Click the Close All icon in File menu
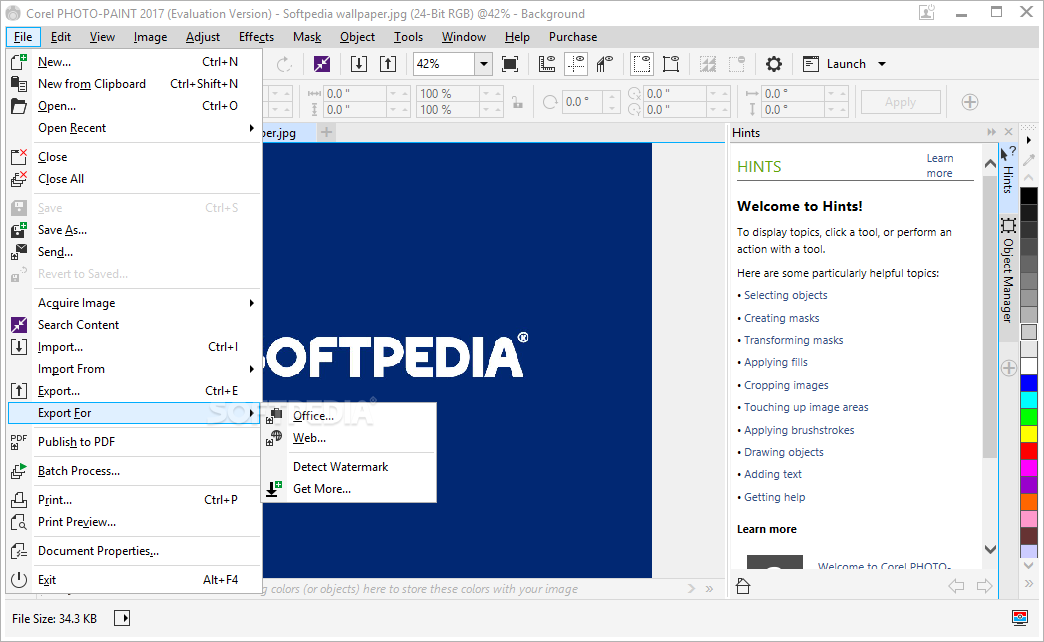The image size is (1044, 642). 19,178
